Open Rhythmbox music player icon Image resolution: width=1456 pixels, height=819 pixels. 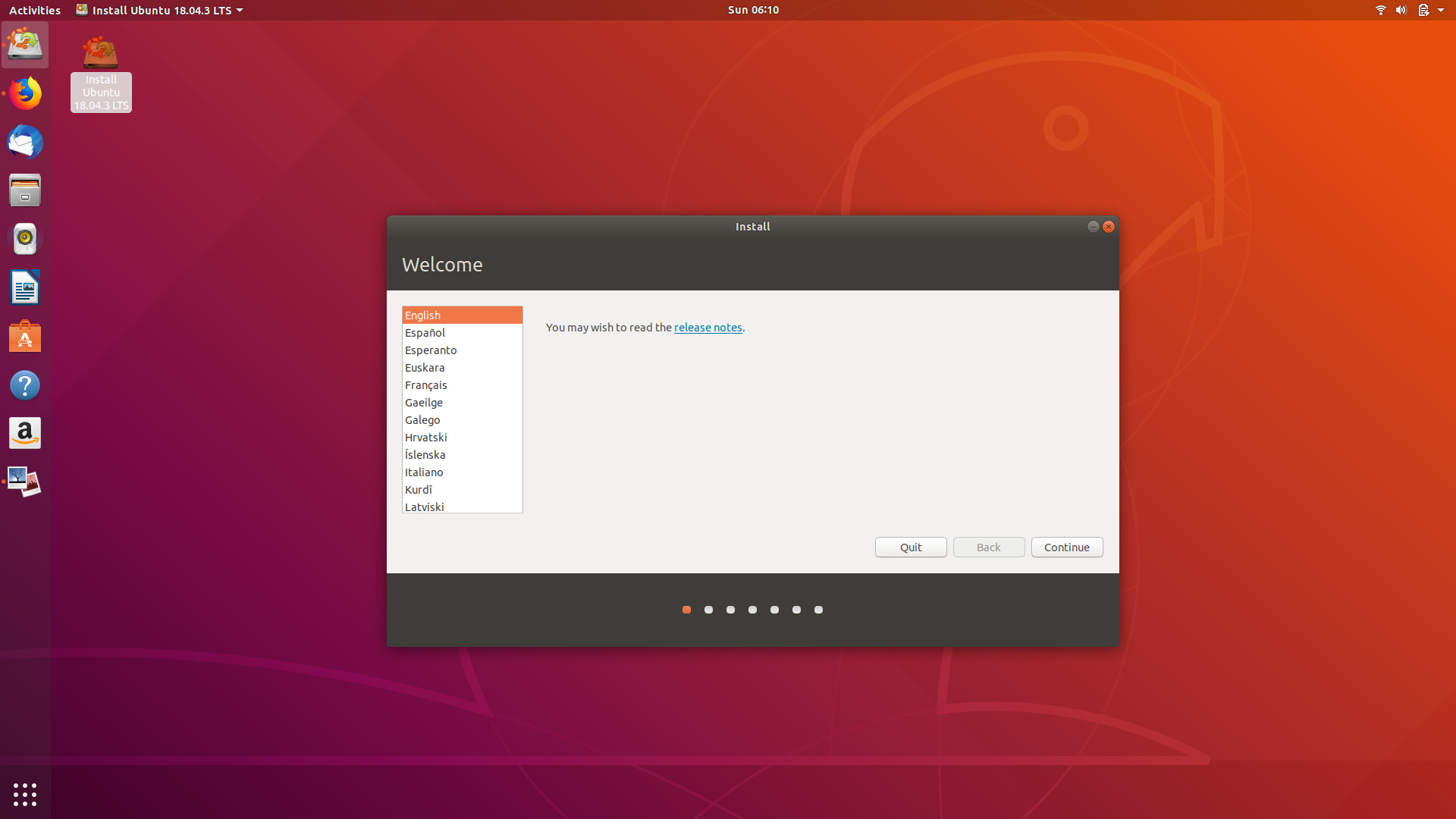coord(25,239)
